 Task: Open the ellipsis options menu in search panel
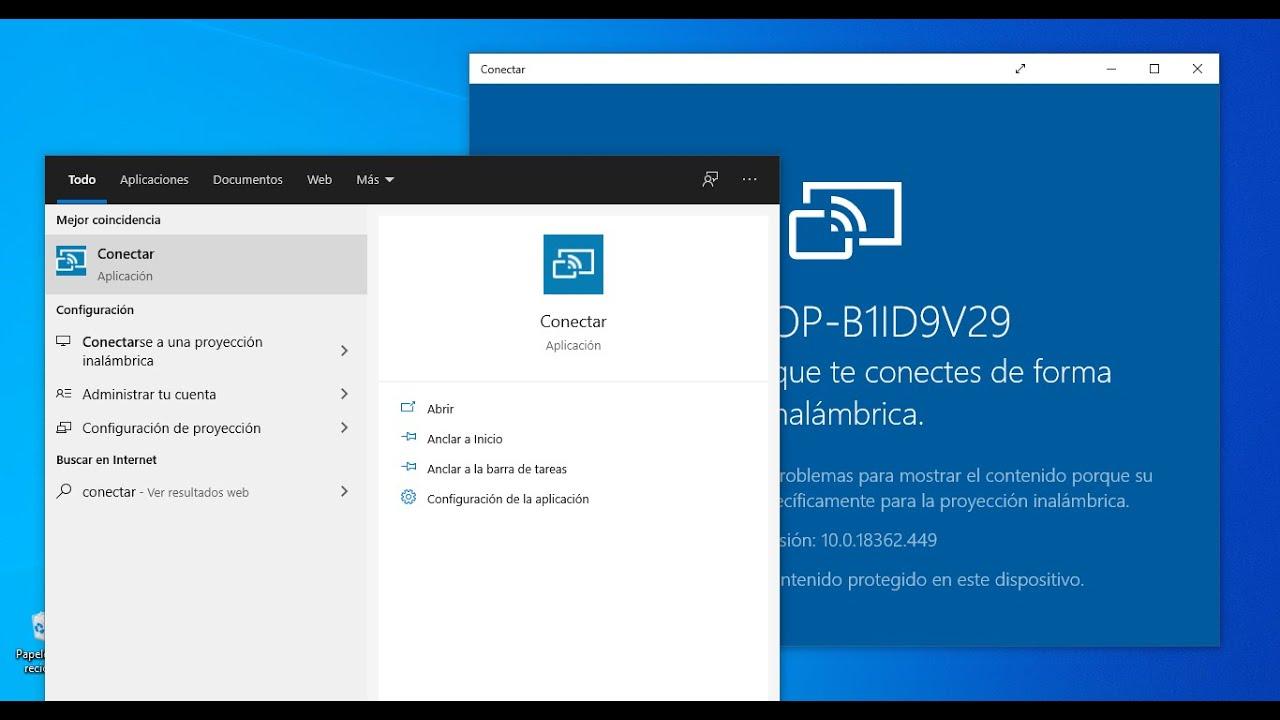749,179
